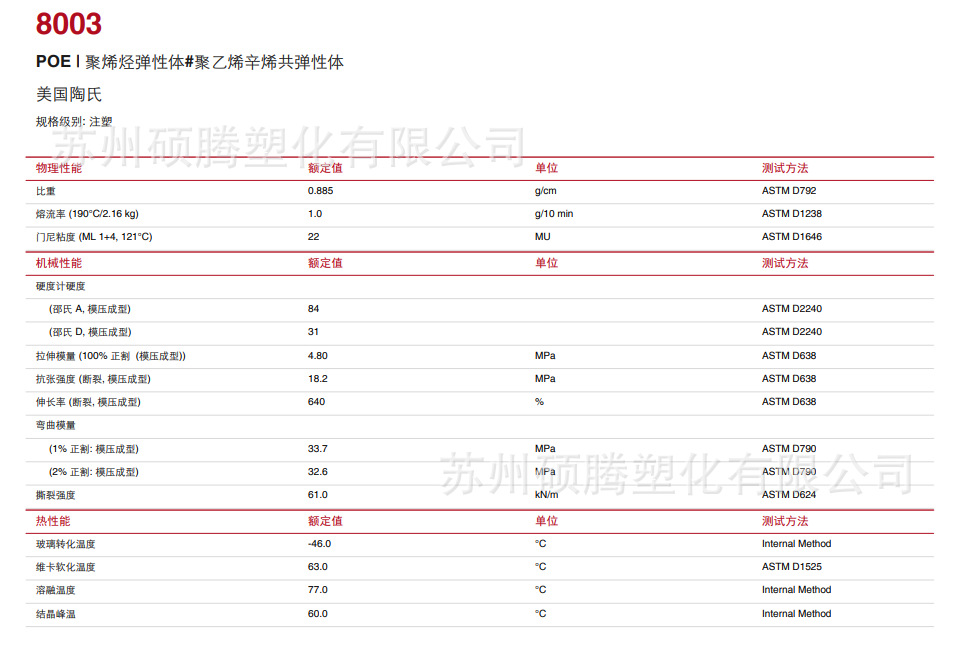The width and height of the screenshot is (964, 651).
Task: Click the flexural modulus value 33.7
Action: (x=318, y=449)
